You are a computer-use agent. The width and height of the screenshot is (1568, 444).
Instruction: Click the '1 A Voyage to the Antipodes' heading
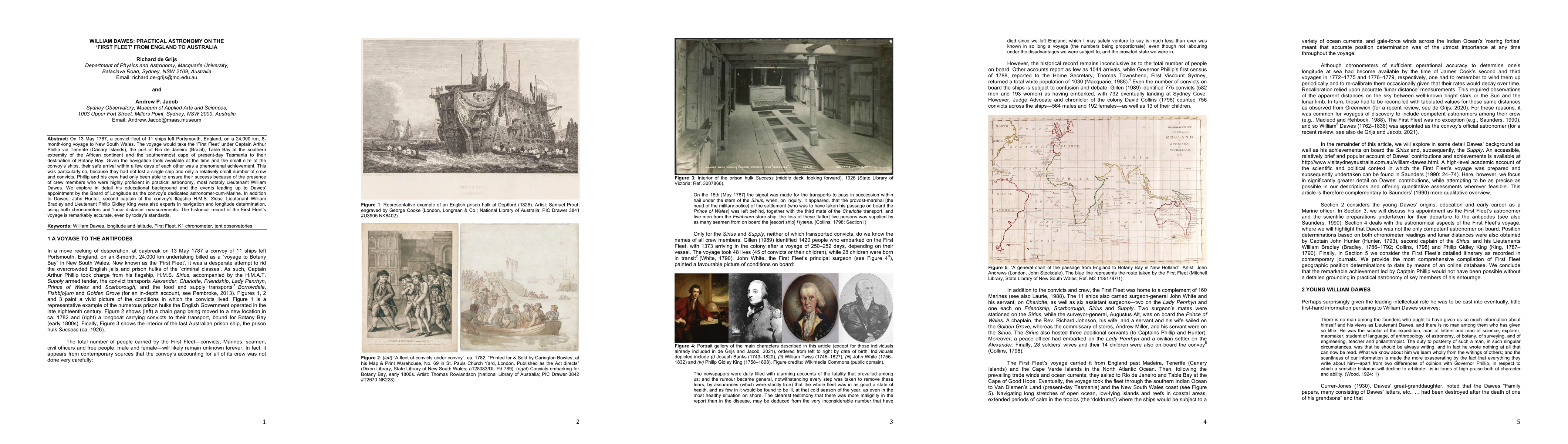89,239
